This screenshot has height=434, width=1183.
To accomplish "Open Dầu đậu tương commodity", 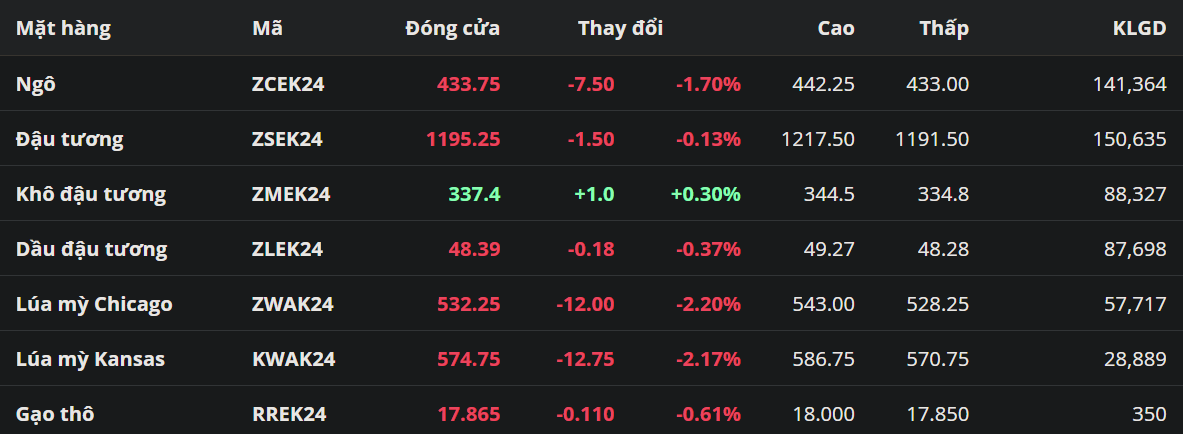I will pos(92,249).
